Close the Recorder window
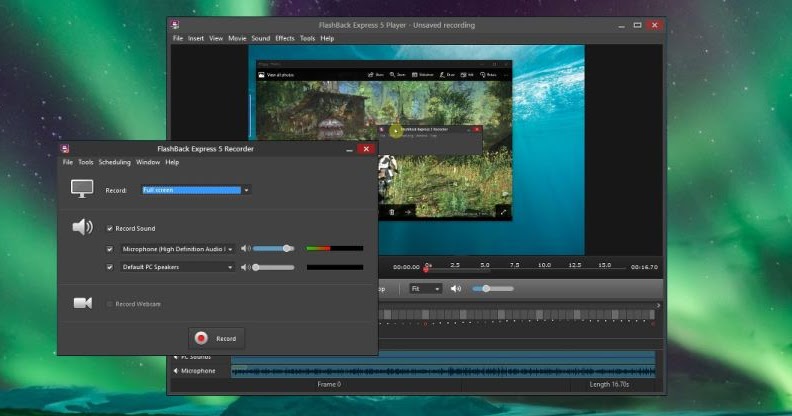792x416 pixels. pyautogui.click(x=366, y=149)
